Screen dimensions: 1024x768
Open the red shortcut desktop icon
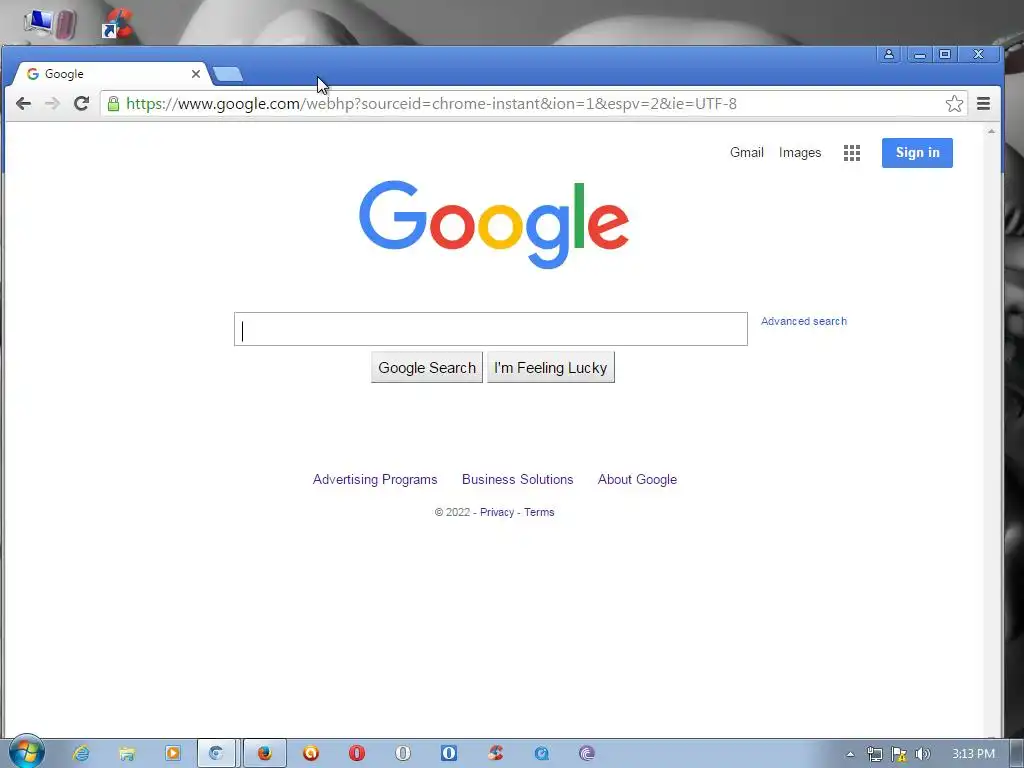pos(118,24)
